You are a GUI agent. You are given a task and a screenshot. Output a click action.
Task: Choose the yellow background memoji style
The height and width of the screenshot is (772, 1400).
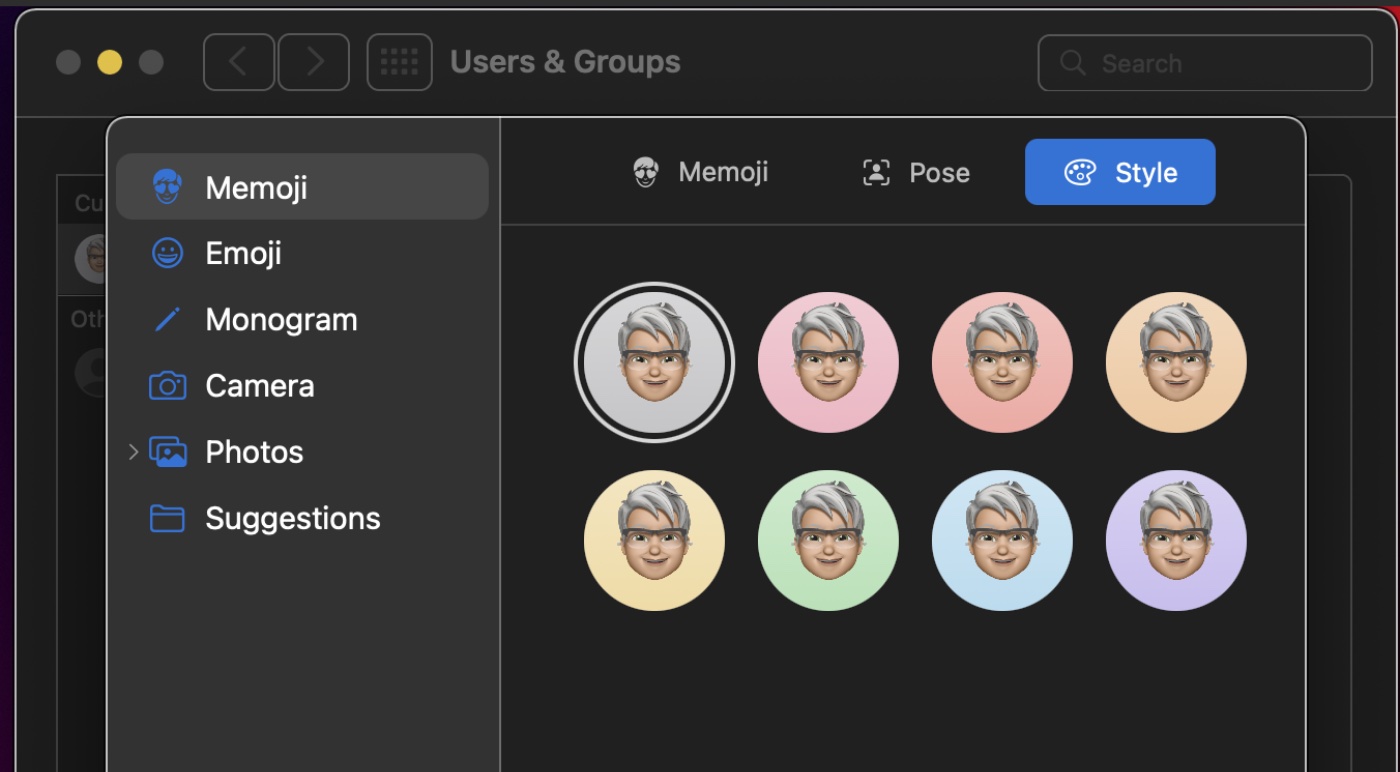[x=654, y=540]
